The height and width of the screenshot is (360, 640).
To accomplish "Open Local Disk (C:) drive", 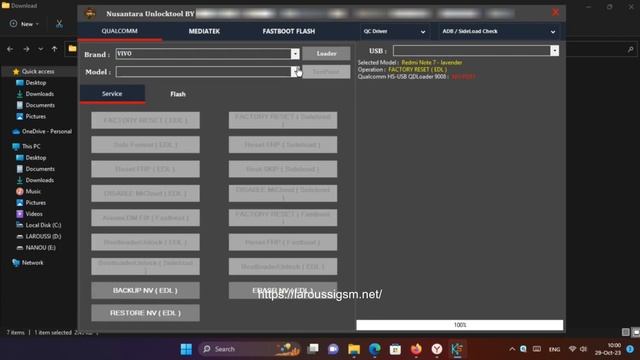I will tap(39, 225).
